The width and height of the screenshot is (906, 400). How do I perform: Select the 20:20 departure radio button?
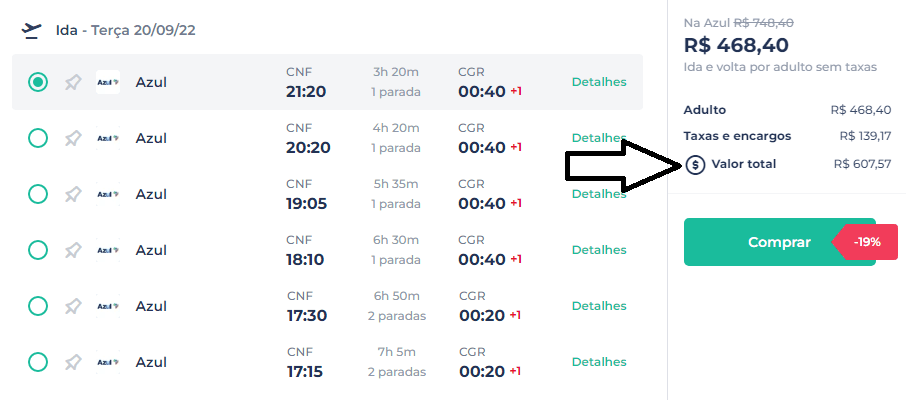38,138
